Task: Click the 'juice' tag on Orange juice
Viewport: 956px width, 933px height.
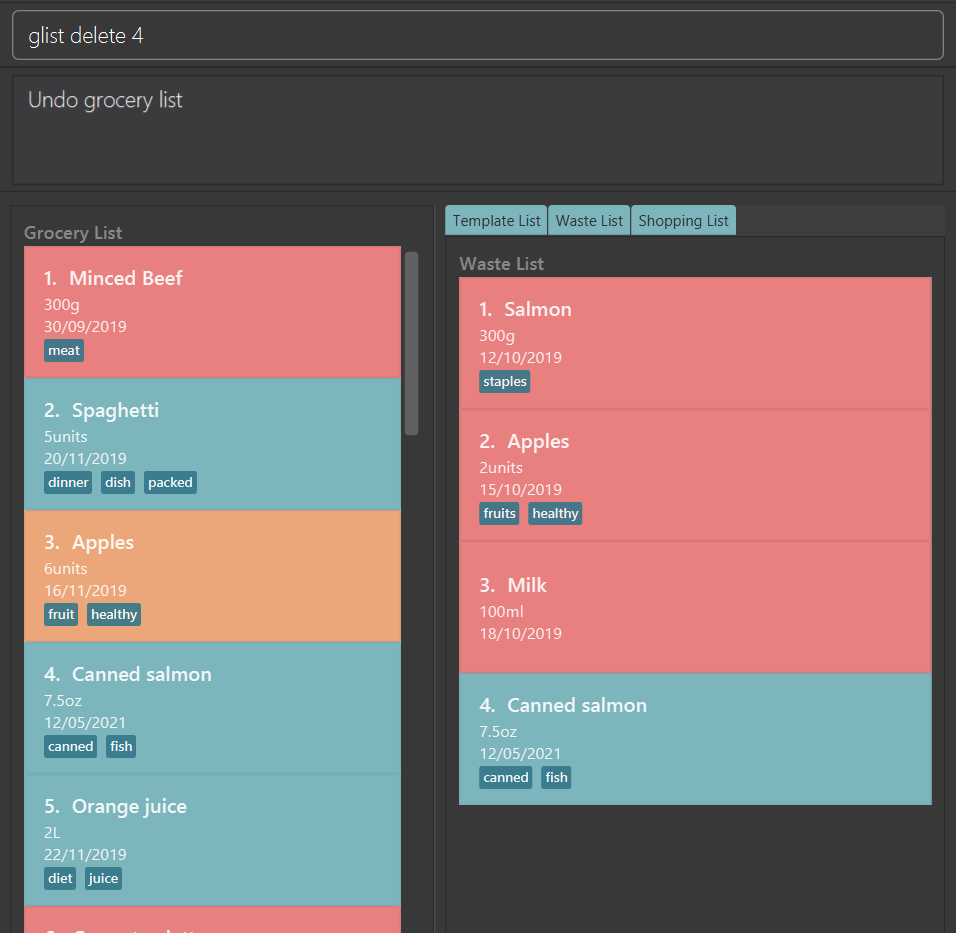Action: tap(103, 879)
